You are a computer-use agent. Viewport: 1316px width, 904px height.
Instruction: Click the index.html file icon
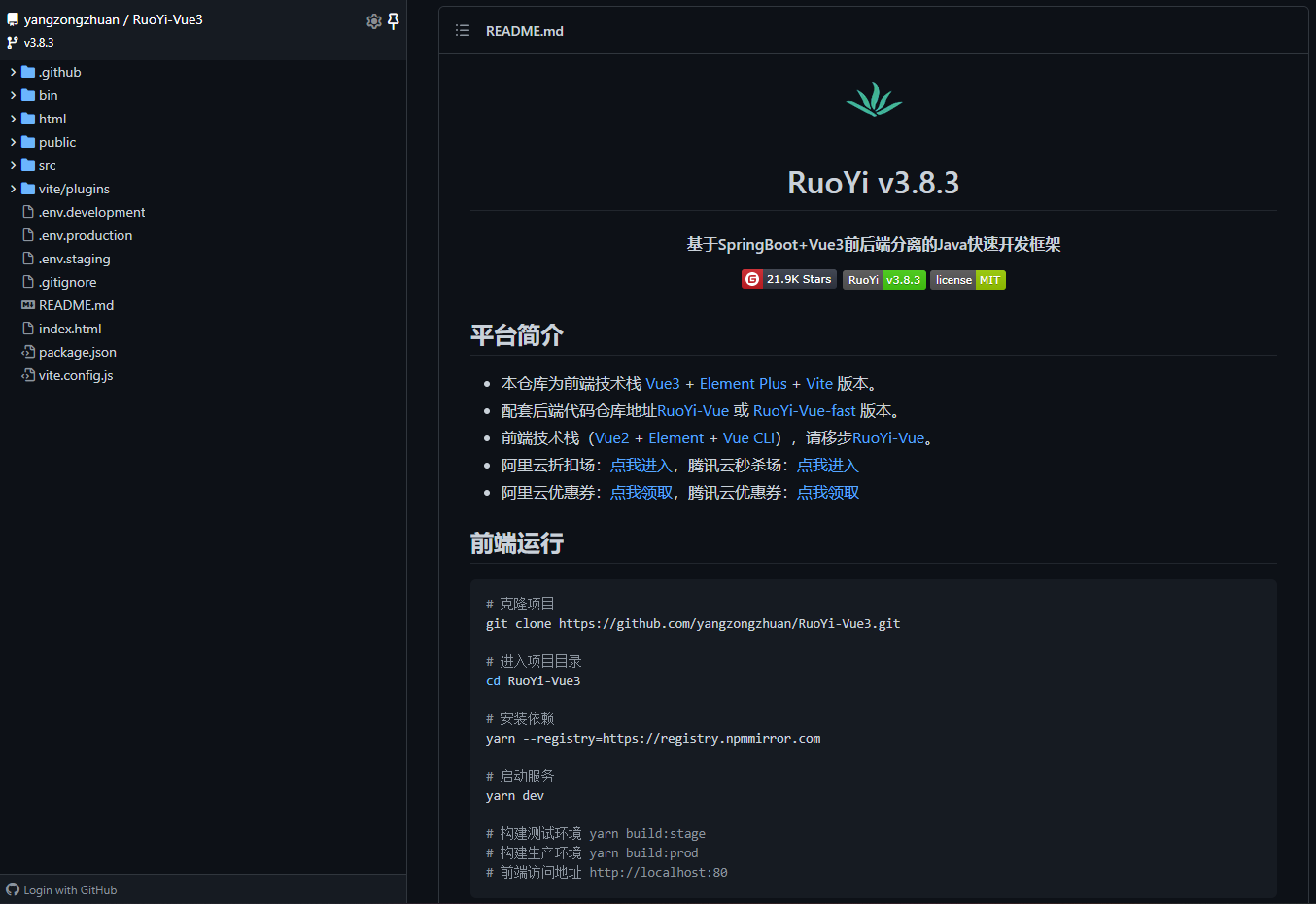point(28,329)
